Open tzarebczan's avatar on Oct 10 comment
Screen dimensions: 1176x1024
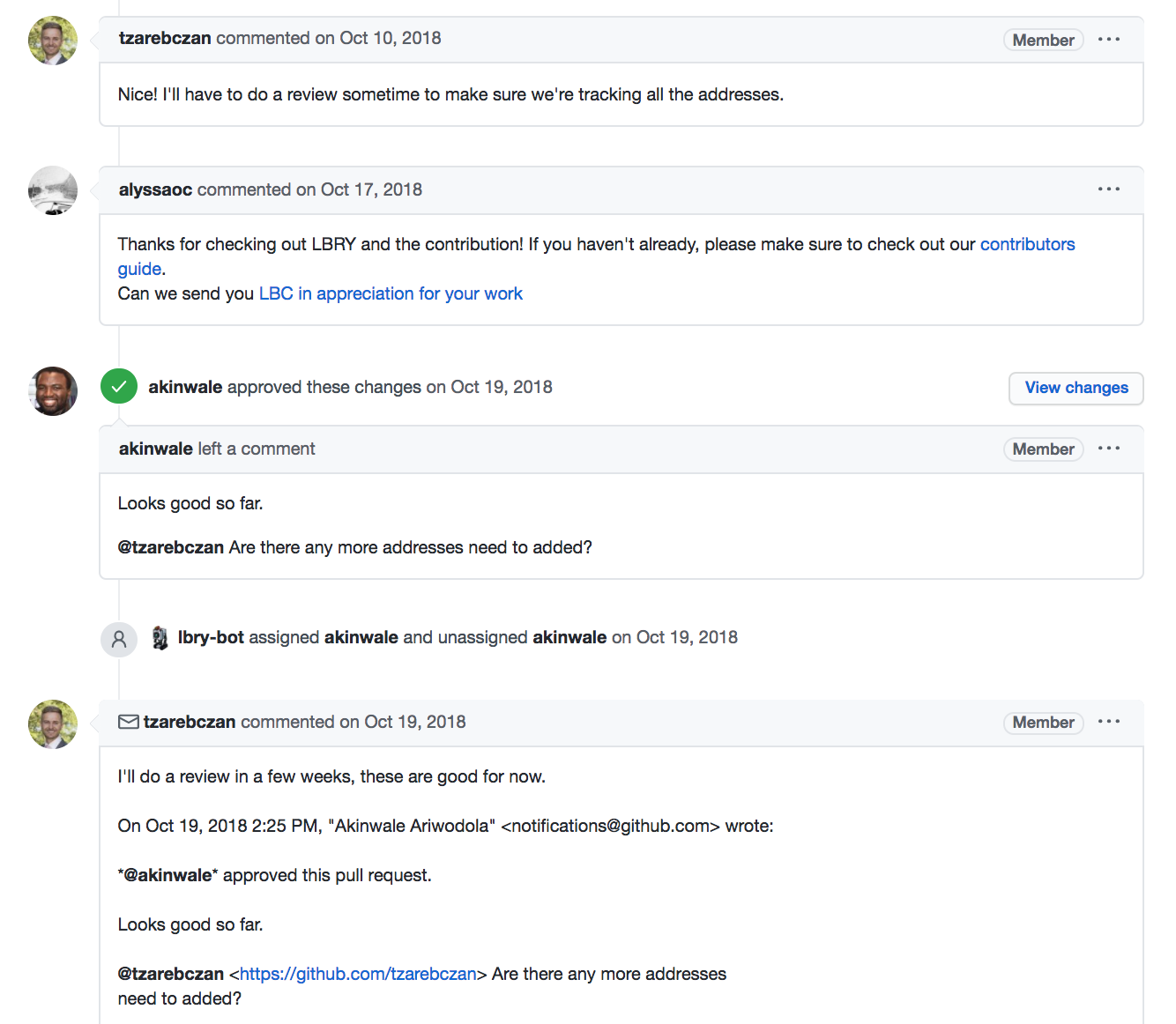point(53,41)
